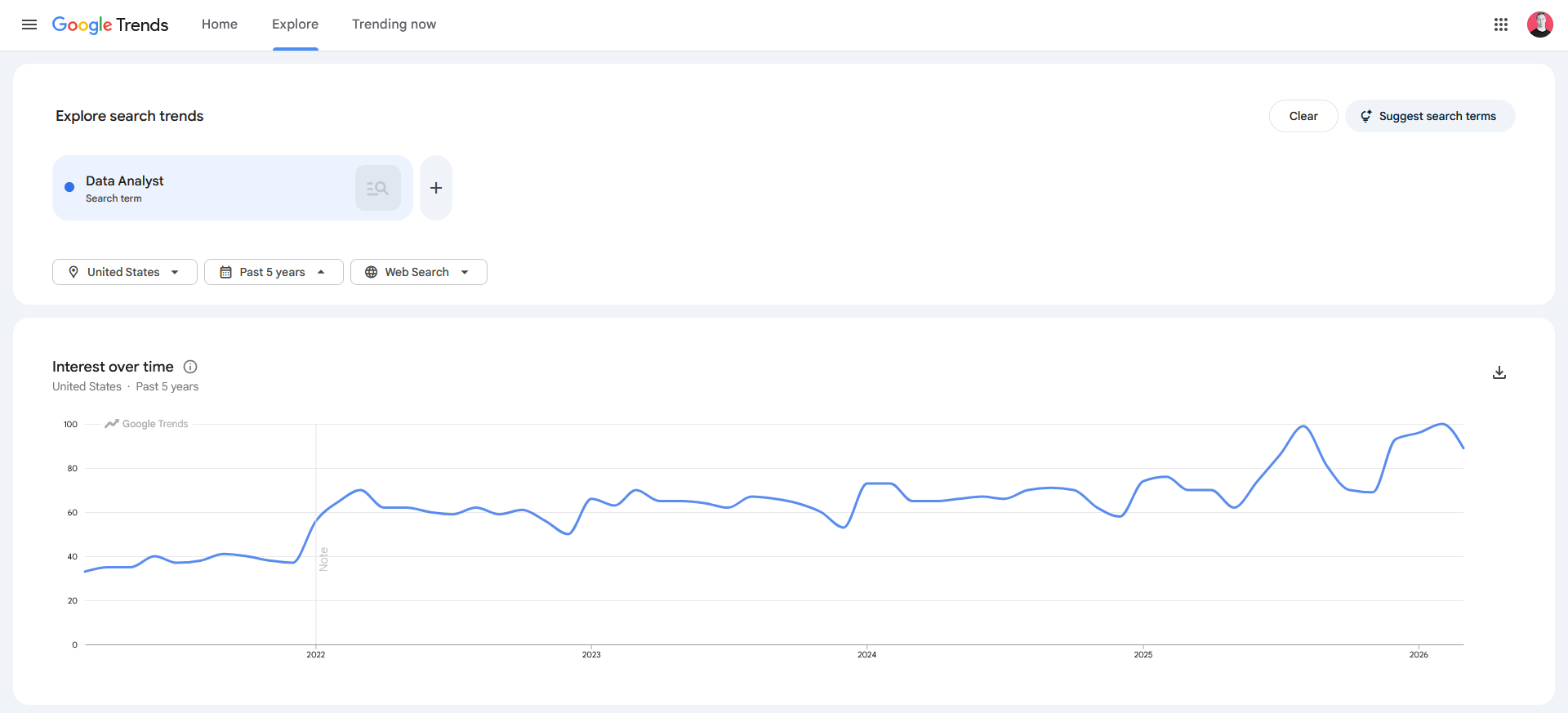The height and width of the screenshot is (713, 1568).
Task: Open the account profile avatar
Action: [x=1539, y=25]
